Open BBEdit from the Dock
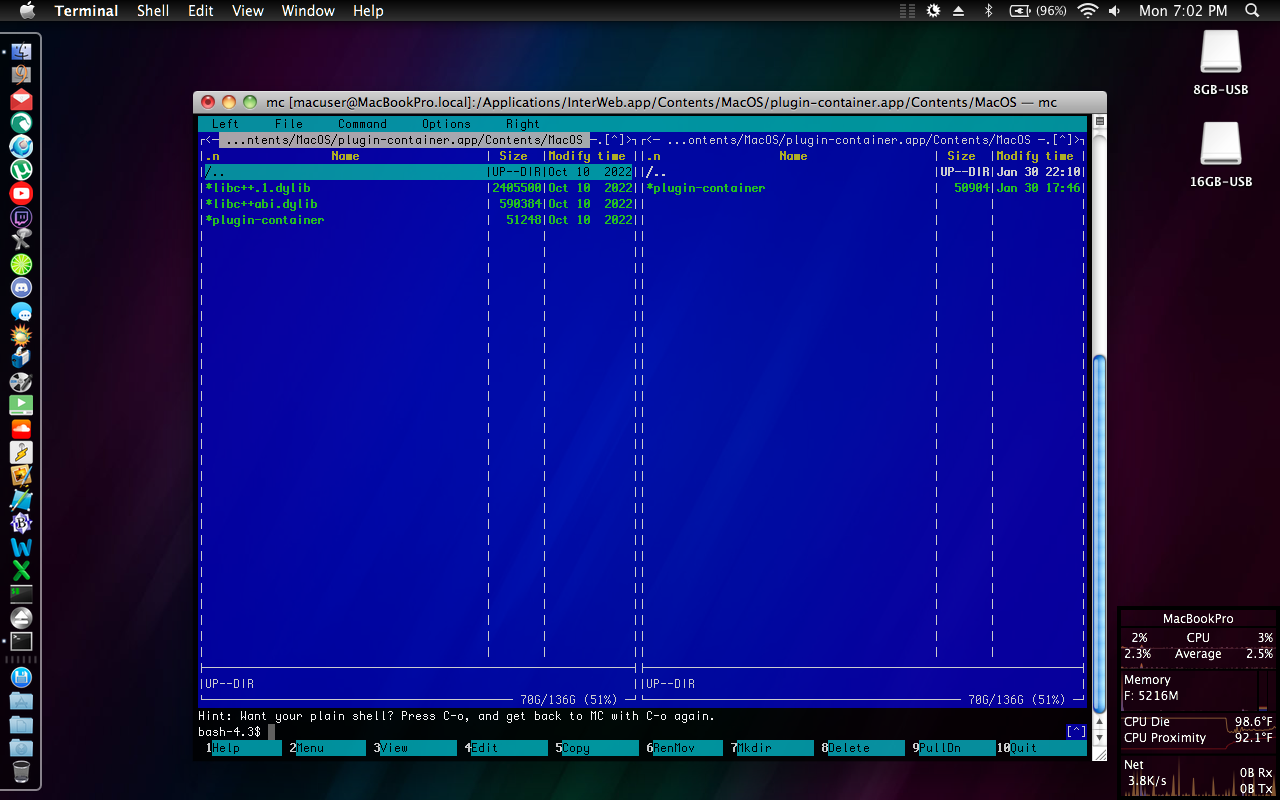 pyautogui.click(x=21, y=523)
